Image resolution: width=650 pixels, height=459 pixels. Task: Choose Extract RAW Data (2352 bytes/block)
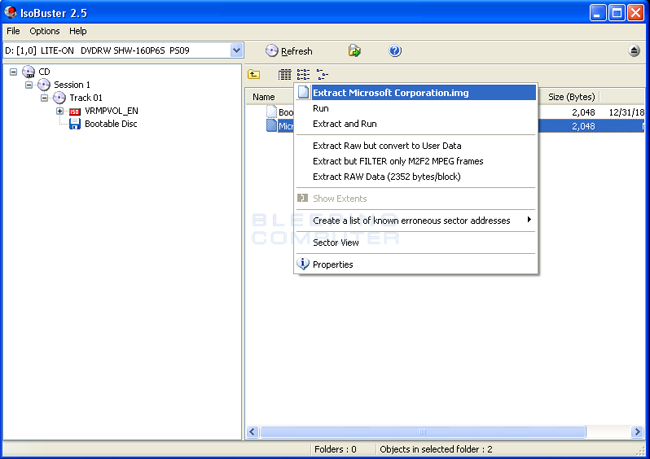[416, 177]
